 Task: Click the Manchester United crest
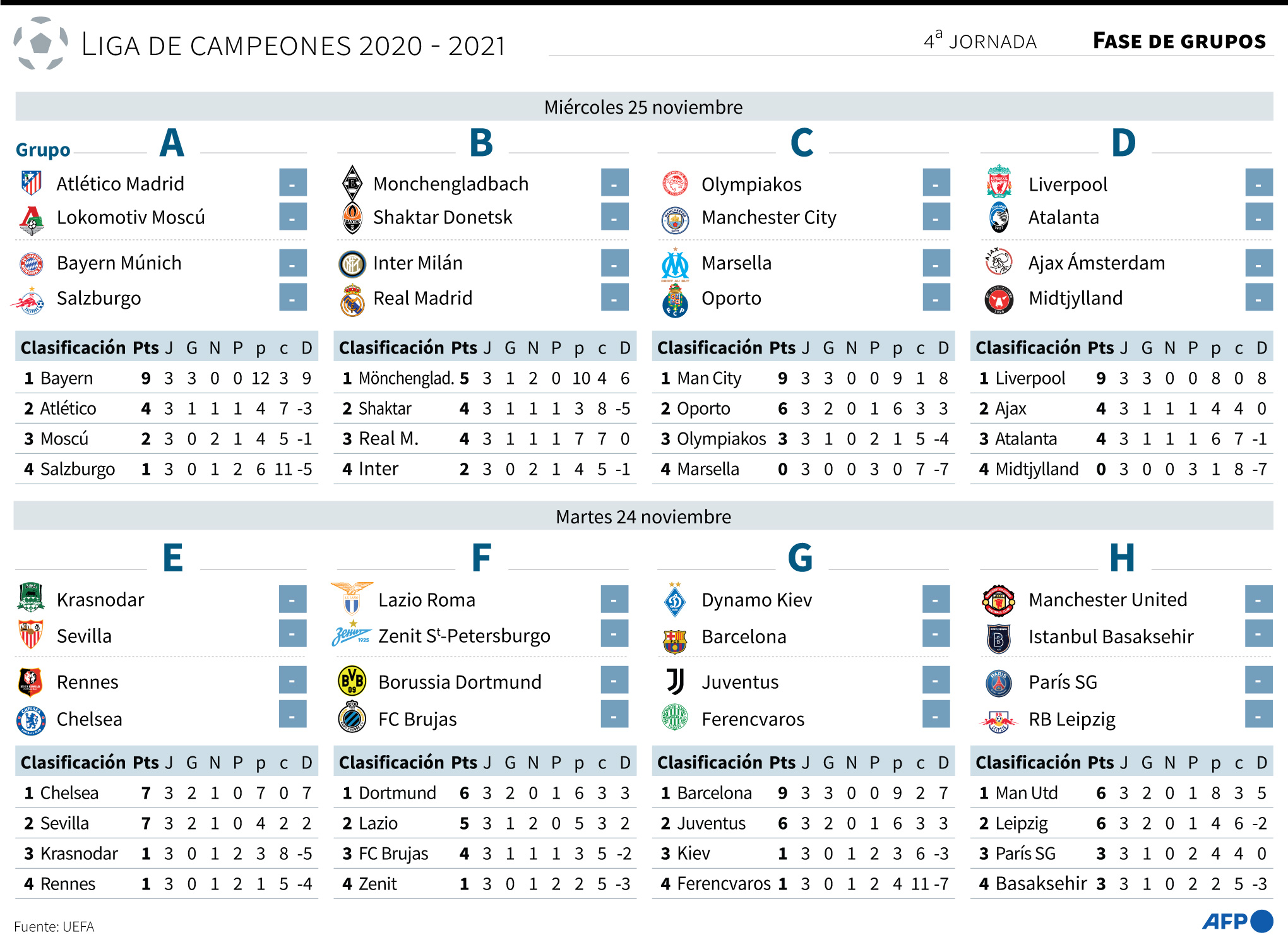click(x=998, y=600)
